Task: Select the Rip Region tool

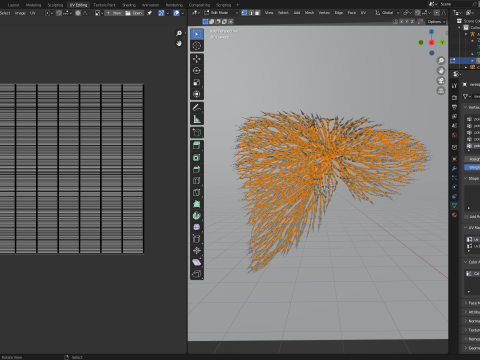Action: 197,274
